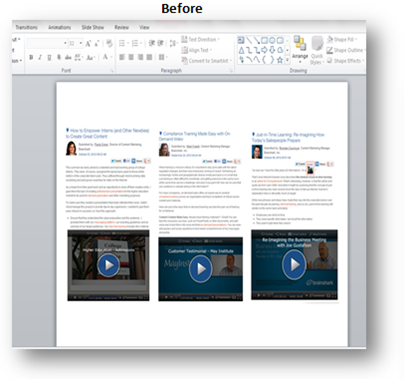Screen dimensions: 404x379
Task: Open the Transitions ribbon tab
Action: (x=26, y=27)
